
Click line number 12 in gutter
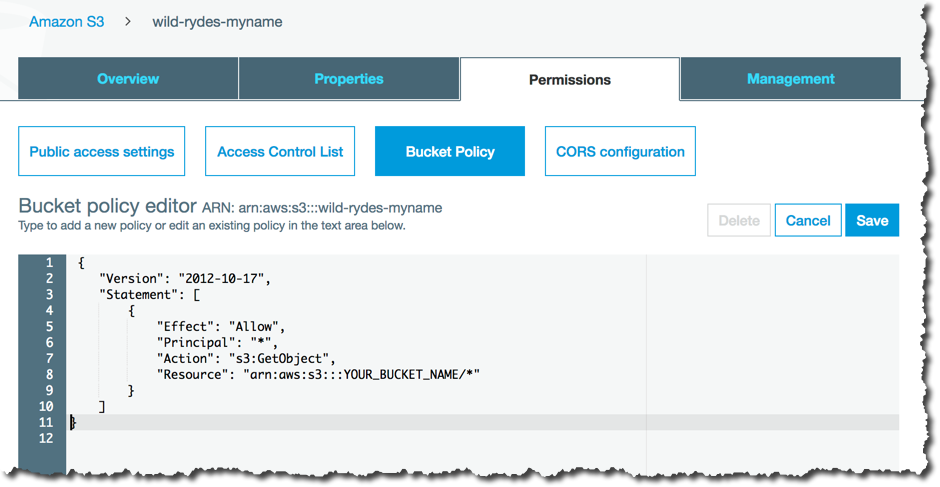[x=46, y=438]
